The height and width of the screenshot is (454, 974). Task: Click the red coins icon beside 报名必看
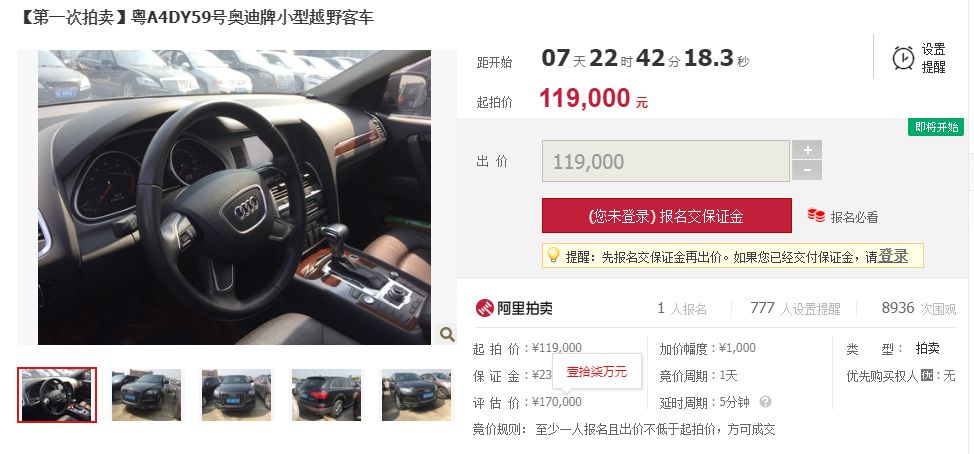click(x=816, y=216)
